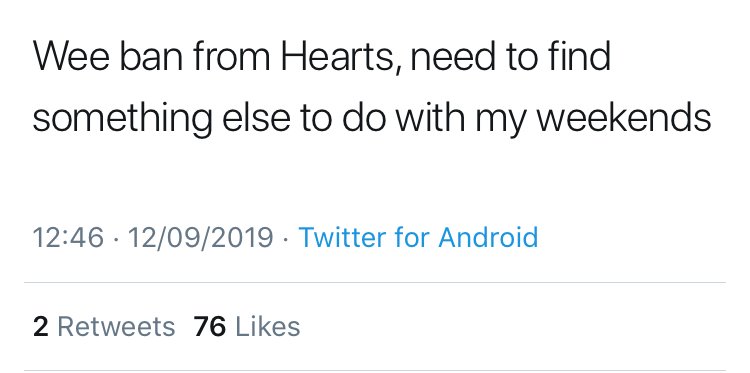This screenshot has width=750, height=373.
Task: Click the word "something" in the tweet
Action: pos(122,120)
